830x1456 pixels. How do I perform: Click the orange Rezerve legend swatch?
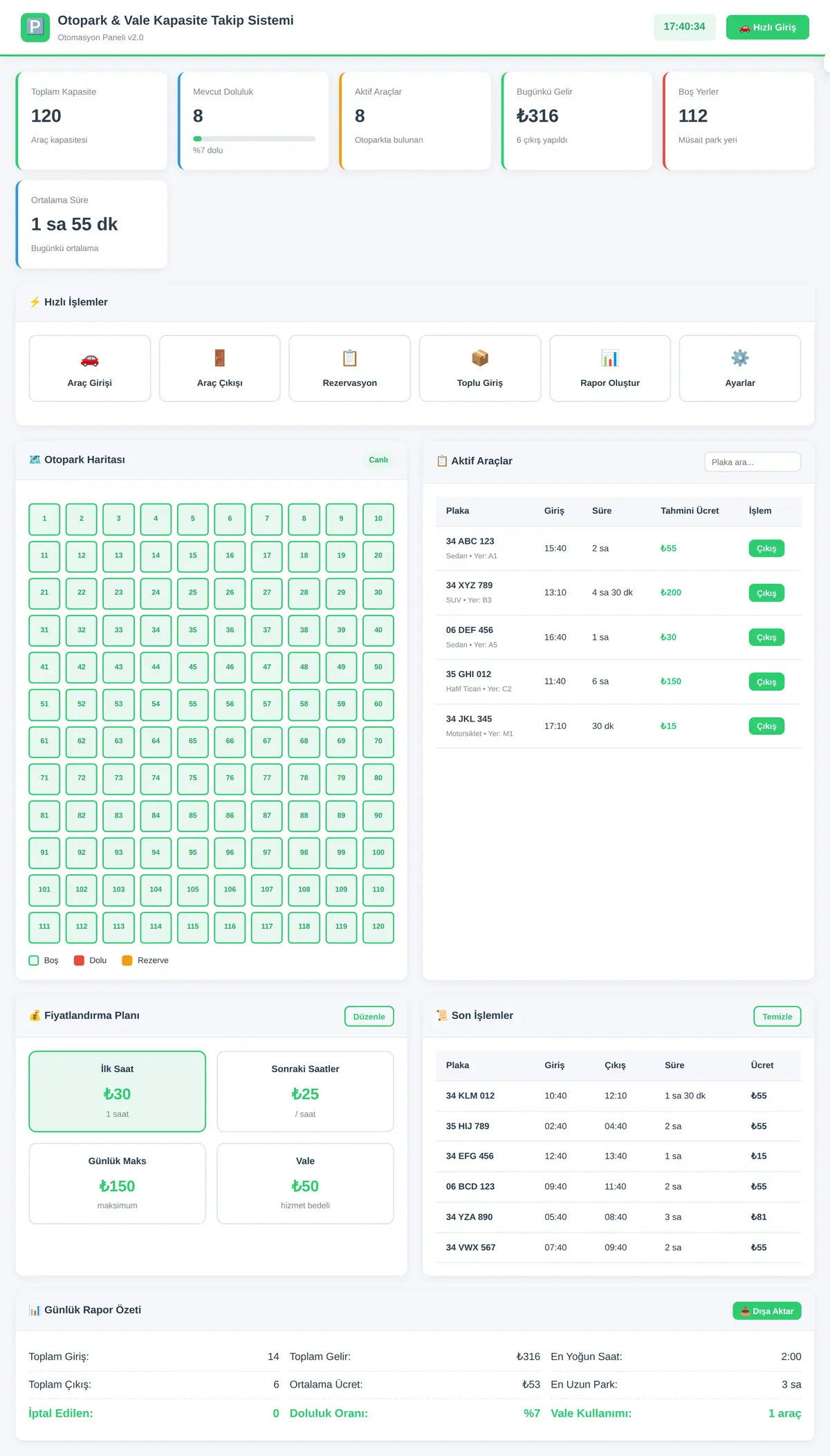(x=127, y=960)
